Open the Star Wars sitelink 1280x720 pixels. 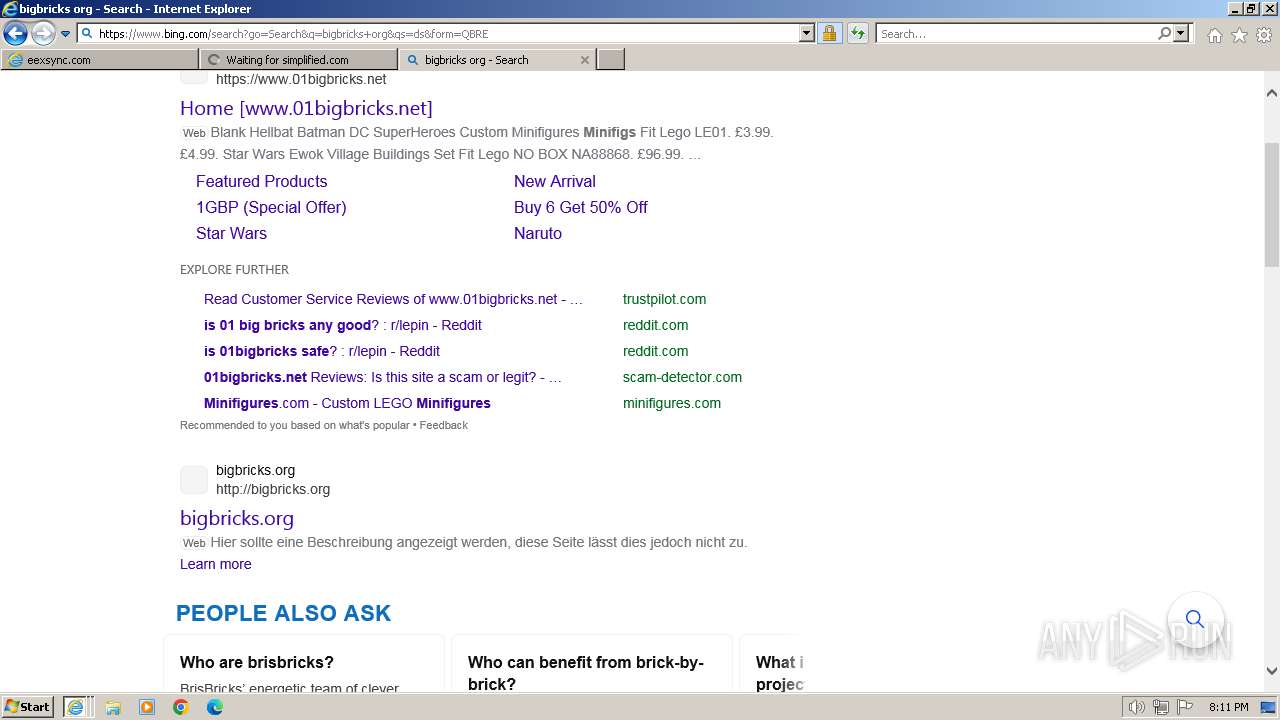(231, 233)
